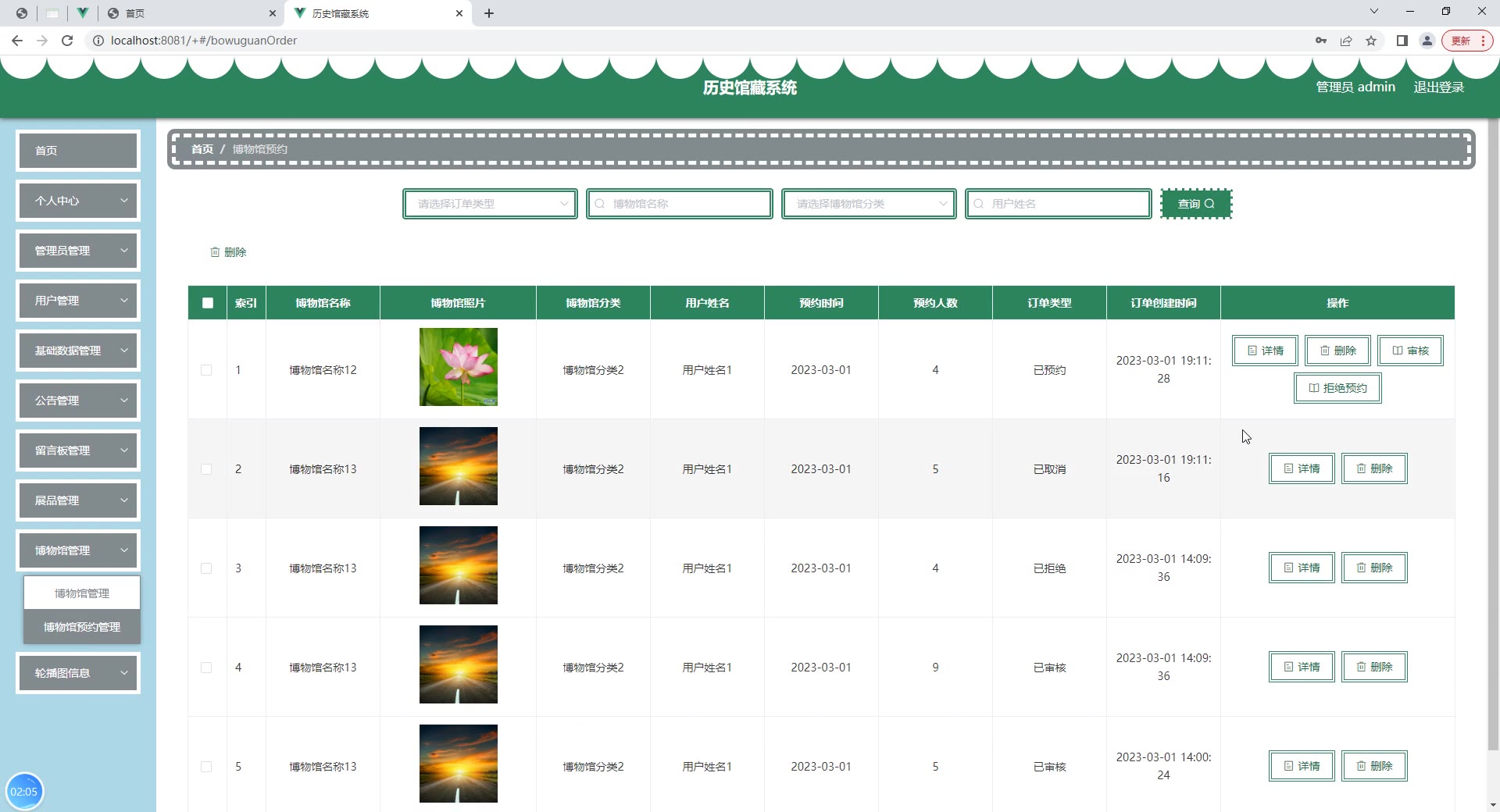Expand the 基础数据管理 sidebar menu
This screenshot has height=812, width=1500.
coord(78,351)
